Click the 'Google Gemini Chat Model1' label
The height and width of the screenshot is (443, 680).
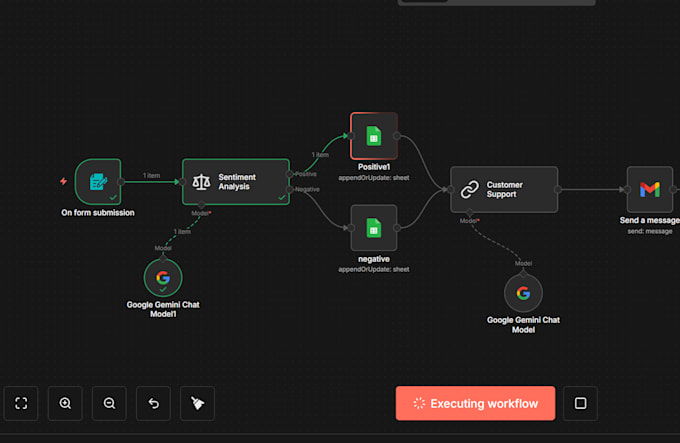coord(163,309)
